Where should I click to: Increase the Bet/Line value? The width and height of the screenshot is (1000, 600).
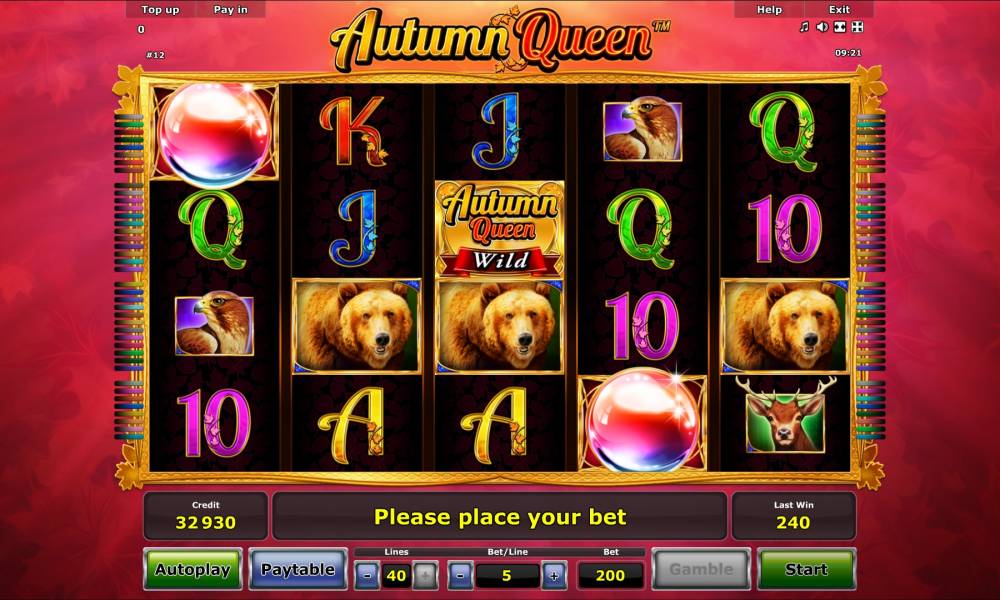[x=554, y=576]
